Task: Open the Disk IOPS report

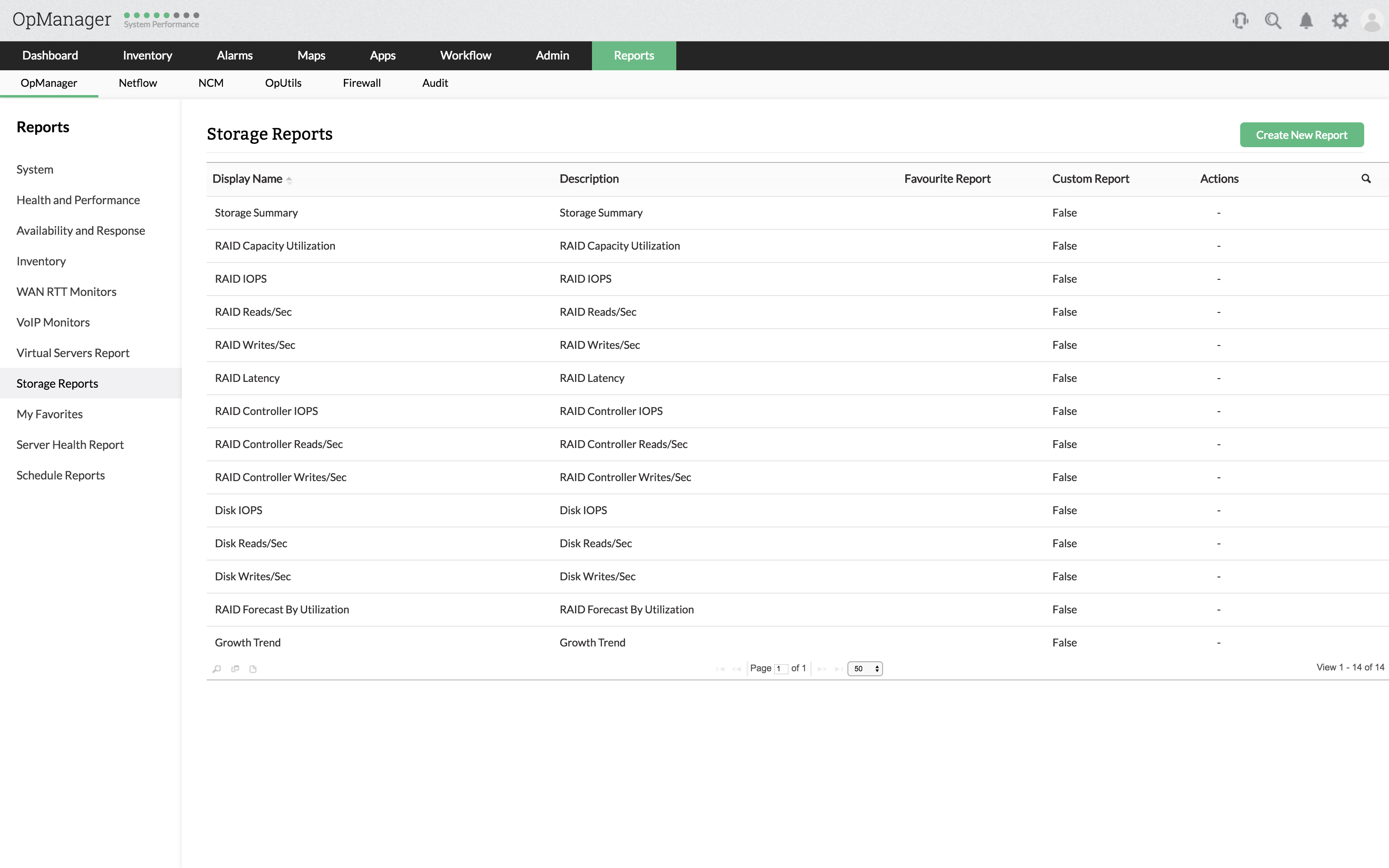Action: [238, 510]
